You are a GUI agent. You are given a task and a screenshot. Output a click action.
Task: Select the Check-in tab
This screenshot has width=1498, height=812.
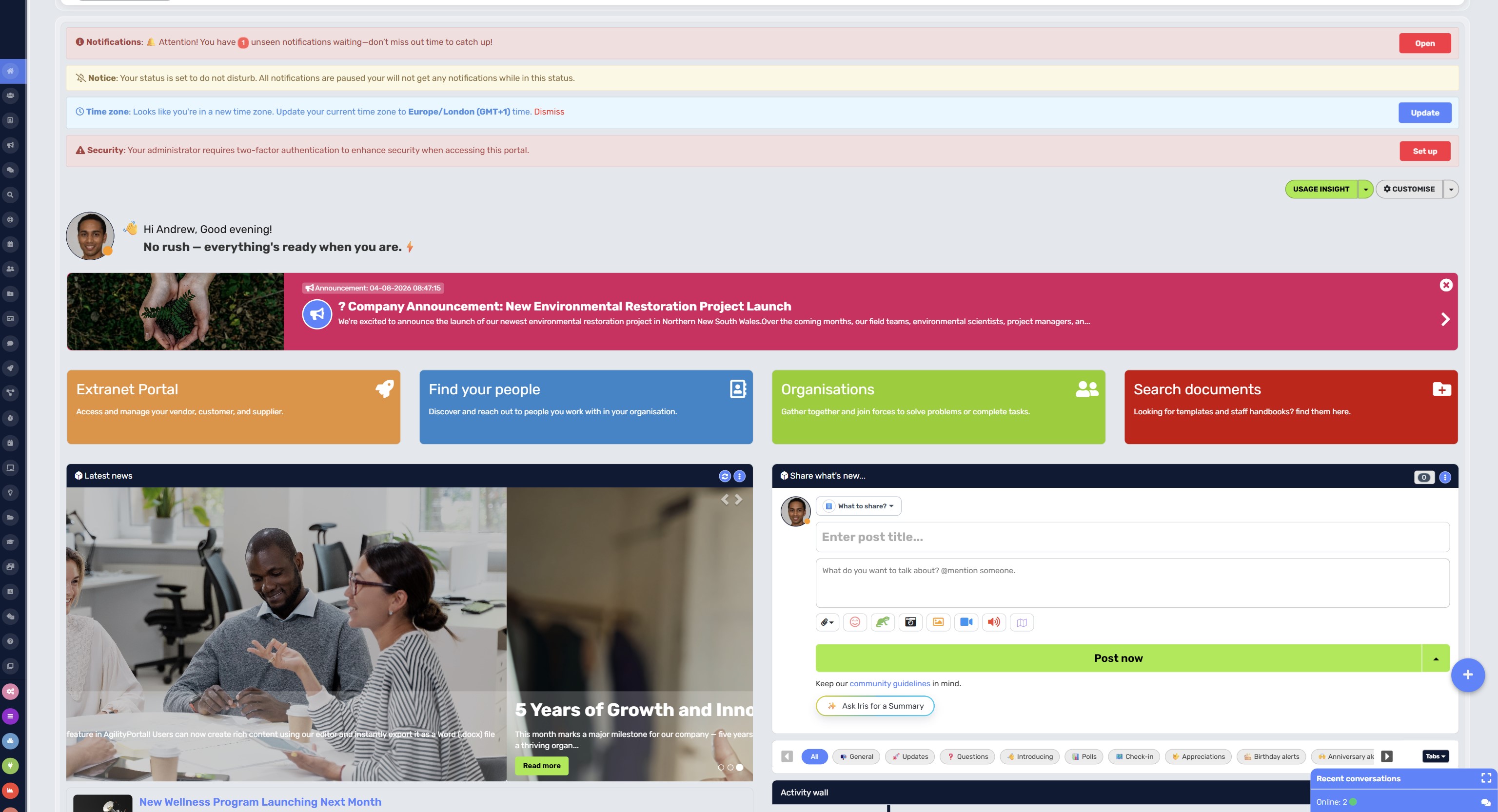coord(1134,756)
